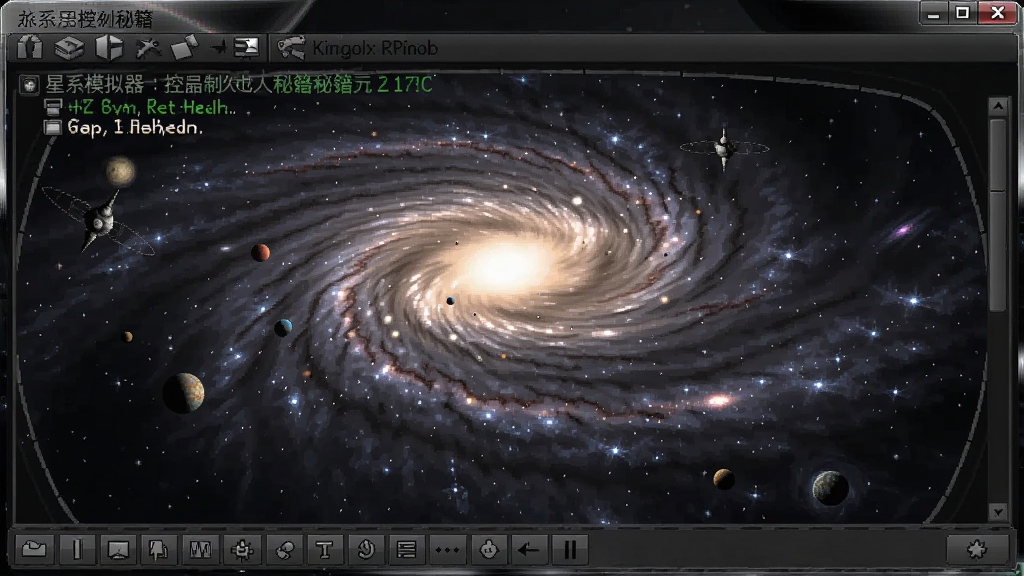Click the left arrow back button
This screenshot has height=576, width=1024.
pos(528,549)
